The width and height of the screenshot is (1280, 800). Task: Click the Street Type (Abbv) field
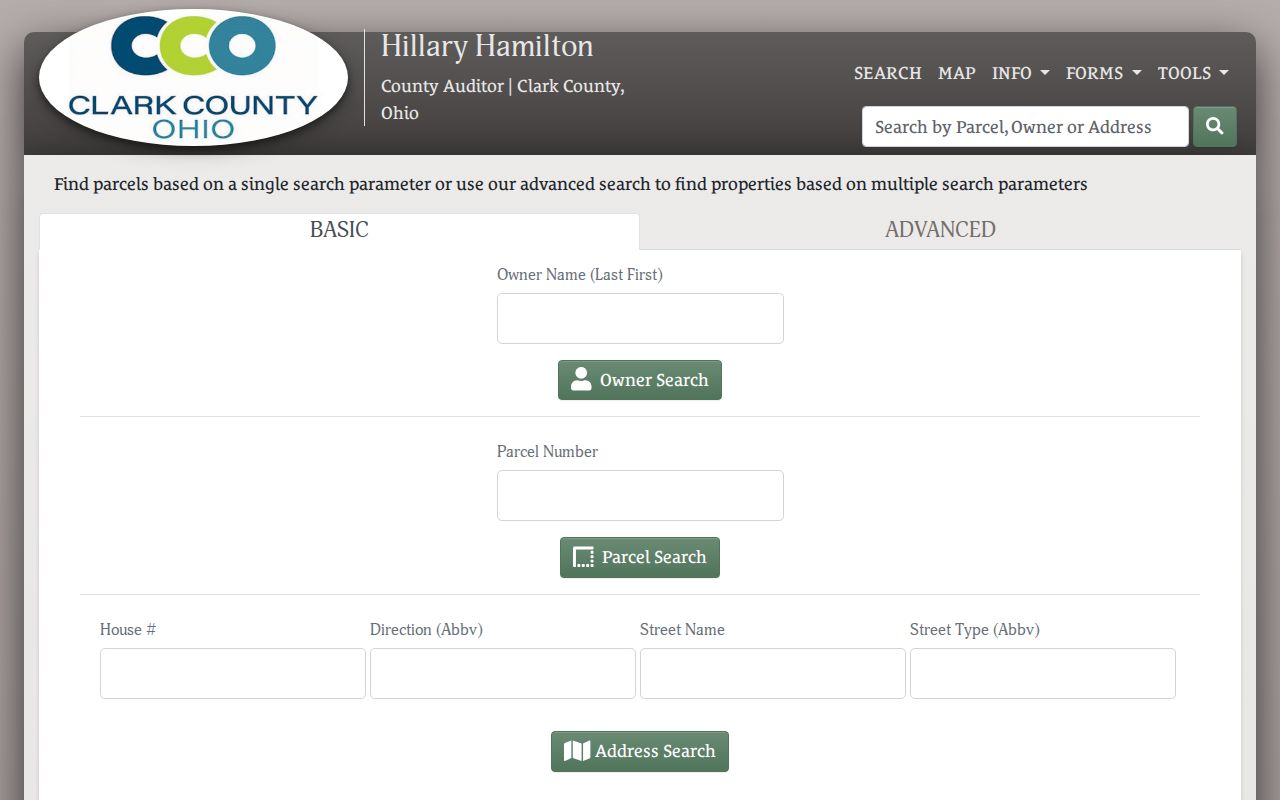[1043, 673]
